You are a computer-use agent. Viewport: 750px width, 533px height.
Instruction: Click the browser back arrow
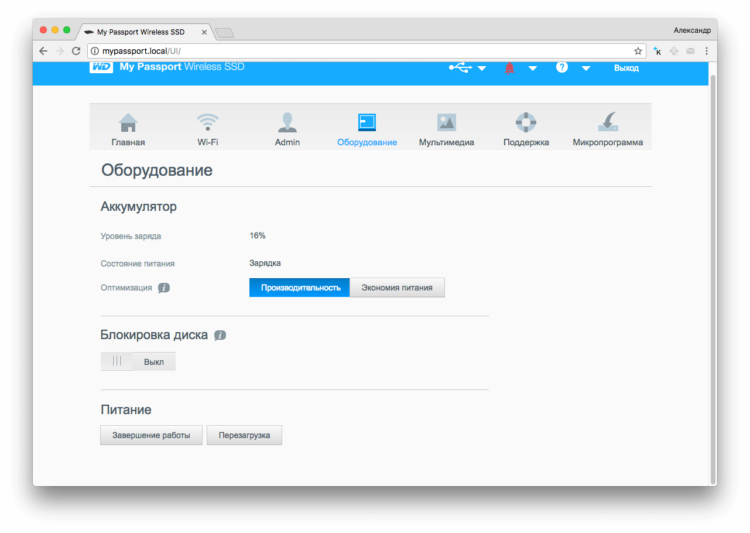(x=44, y=51)
